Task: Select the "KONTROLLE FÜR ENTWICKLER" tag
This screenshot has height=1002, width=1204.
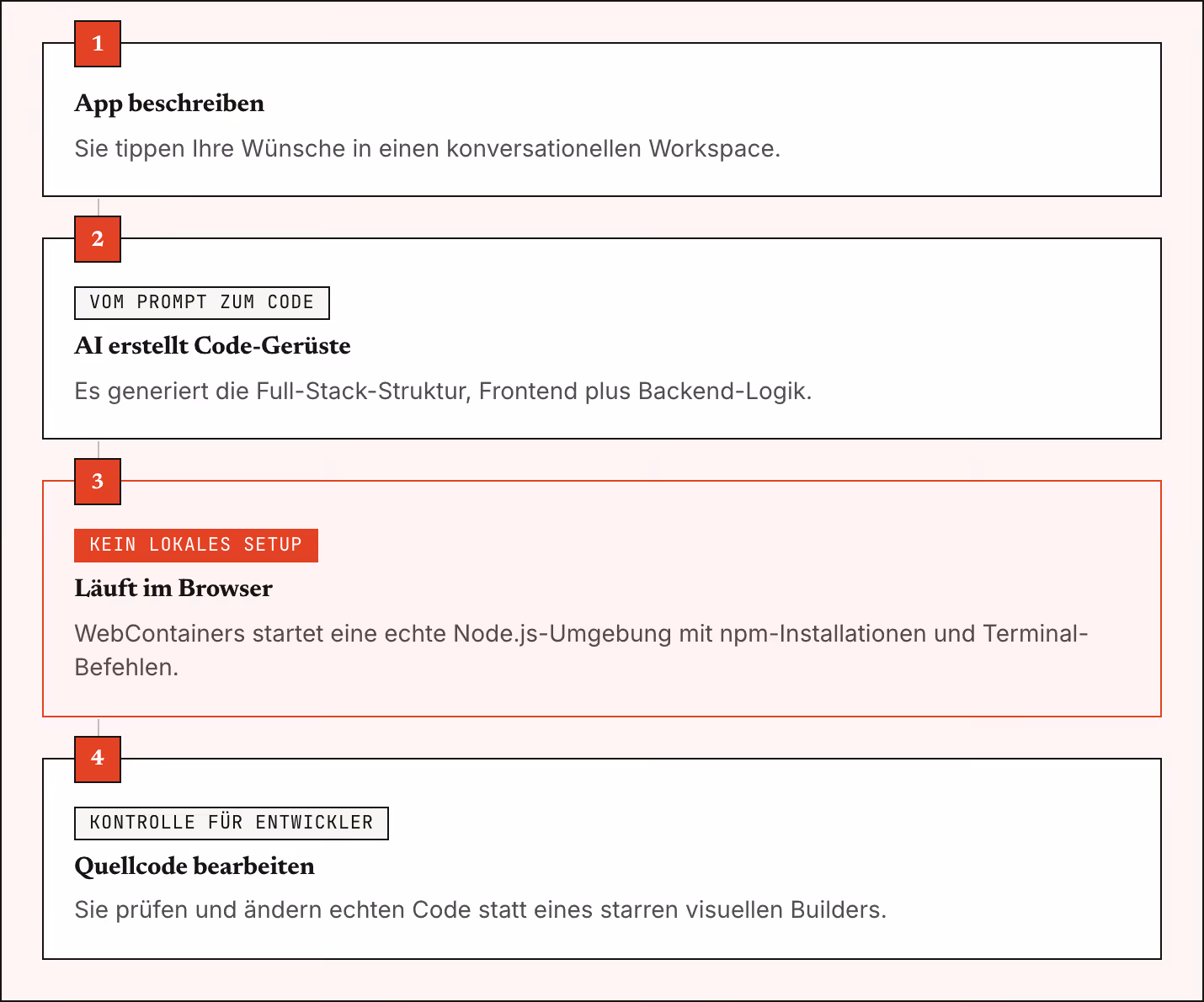Action: [x=232, y=823]
